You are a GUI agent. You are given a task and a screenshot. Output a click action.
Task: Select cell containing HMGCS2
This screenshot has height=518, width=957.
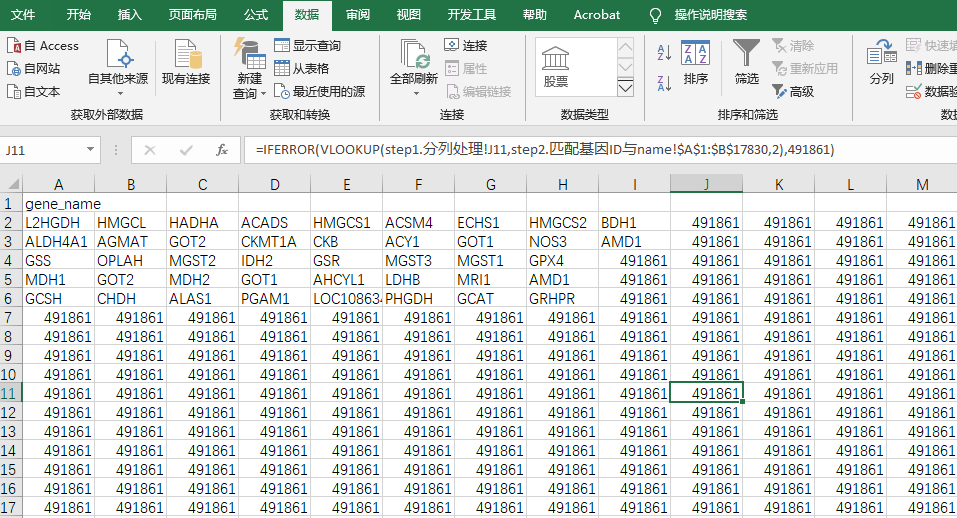(x=563, y=223)
